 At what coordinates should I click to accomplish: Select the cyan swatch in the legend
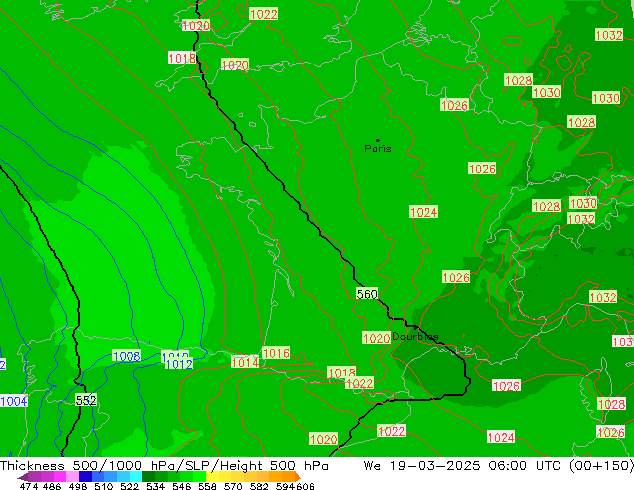pyautogui.click(x=136, y=476)
